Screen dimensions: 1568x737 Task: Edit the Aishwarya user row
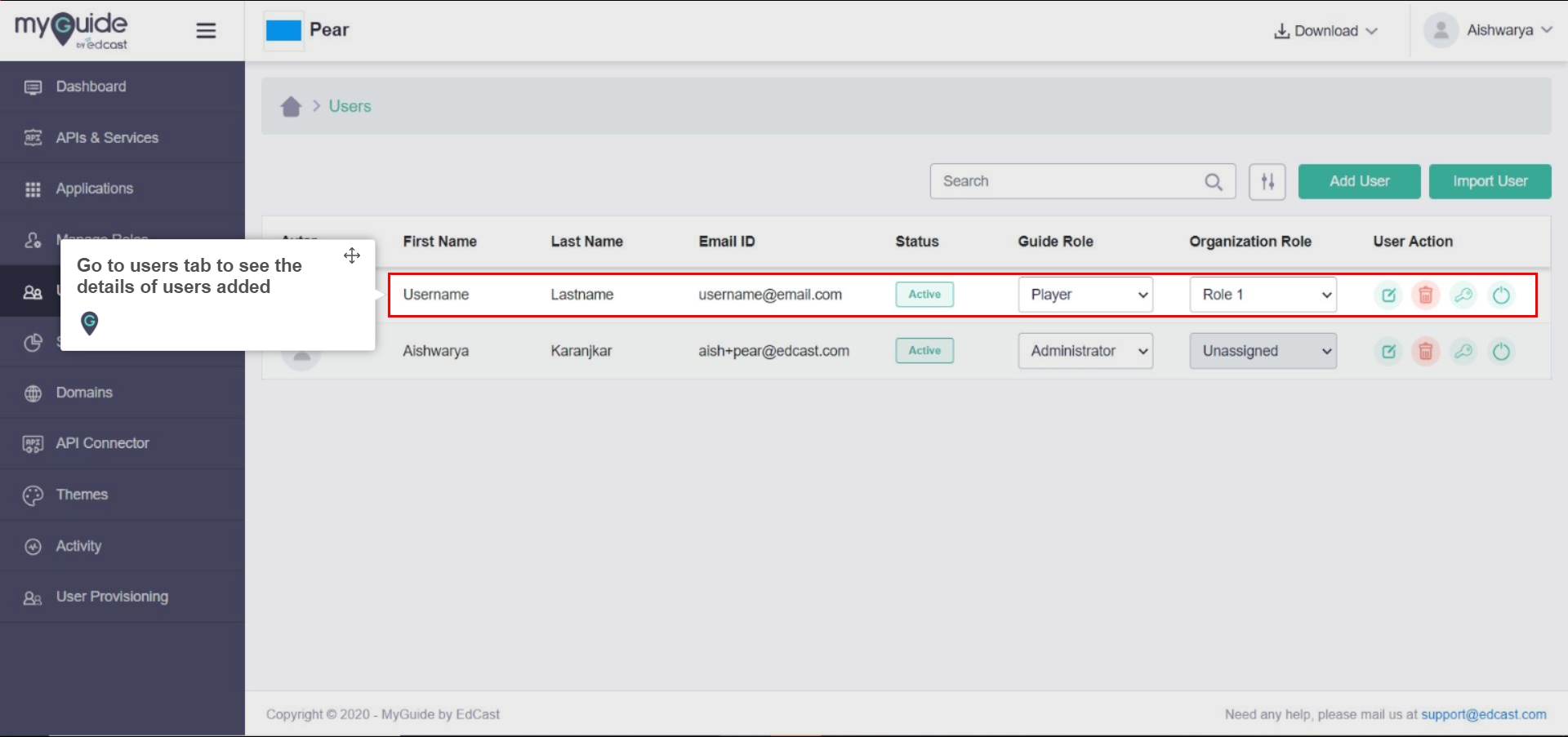tap(1388, 351)
